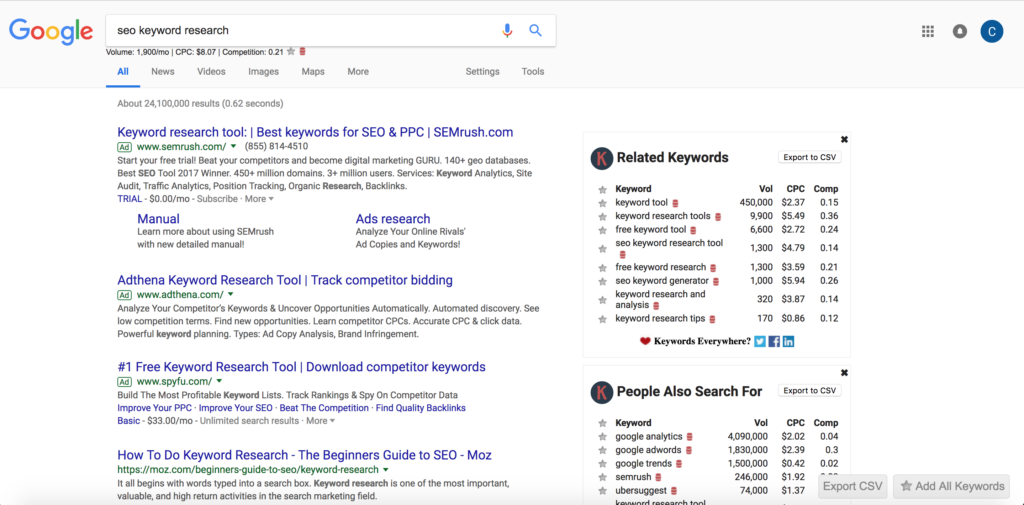1024x505 pixels.
Task: Click the database icon next to 'keyword research tips'
Action: click(712, 319)
